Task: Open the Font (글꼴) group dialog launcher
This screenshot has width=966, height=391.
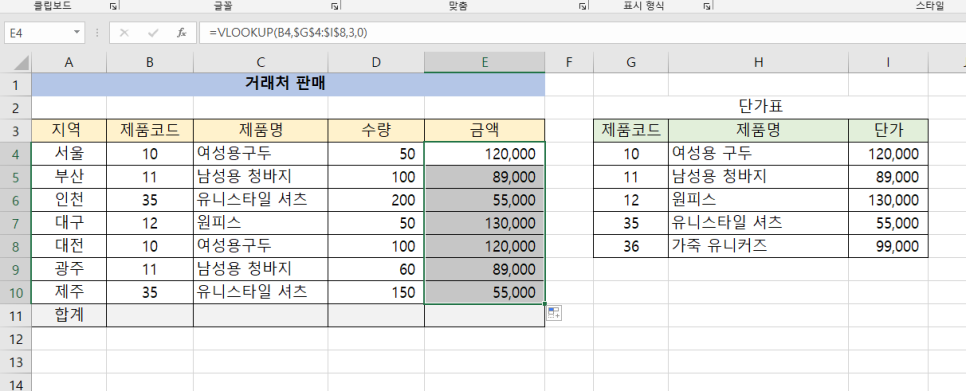Action: pyautogui.click(x=334, y=6)
